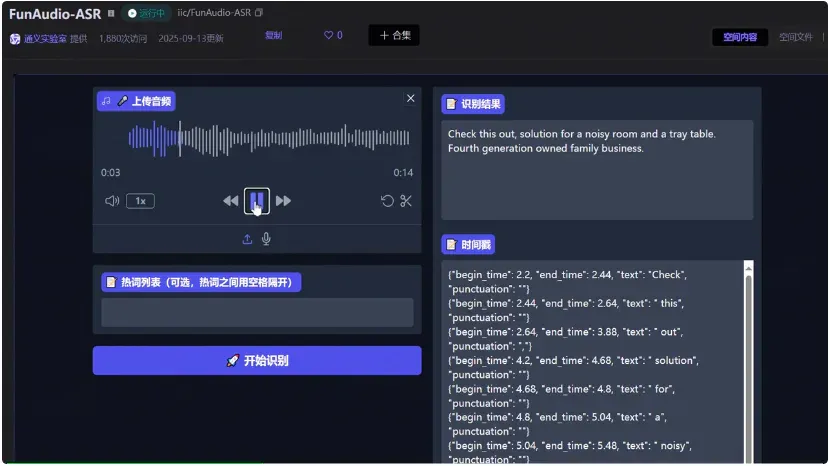Click the 'Check this out' transcript line
The height and width of the screenshot is (466, 829).
(582, 134)
